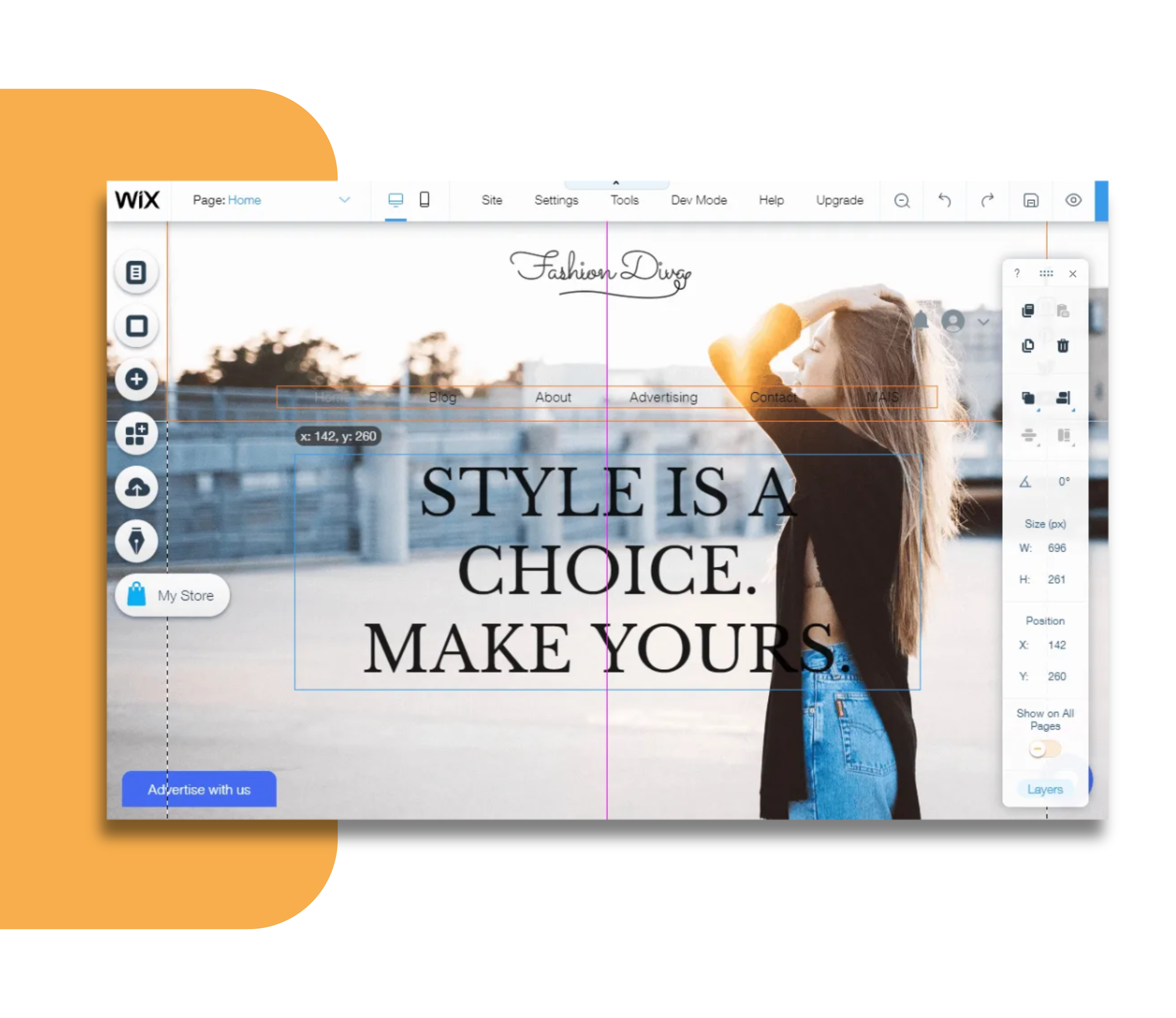This screenshot has width=1176, height=1018.
Task: Click the Undo arrow icon
Action: tap(944, 200)
